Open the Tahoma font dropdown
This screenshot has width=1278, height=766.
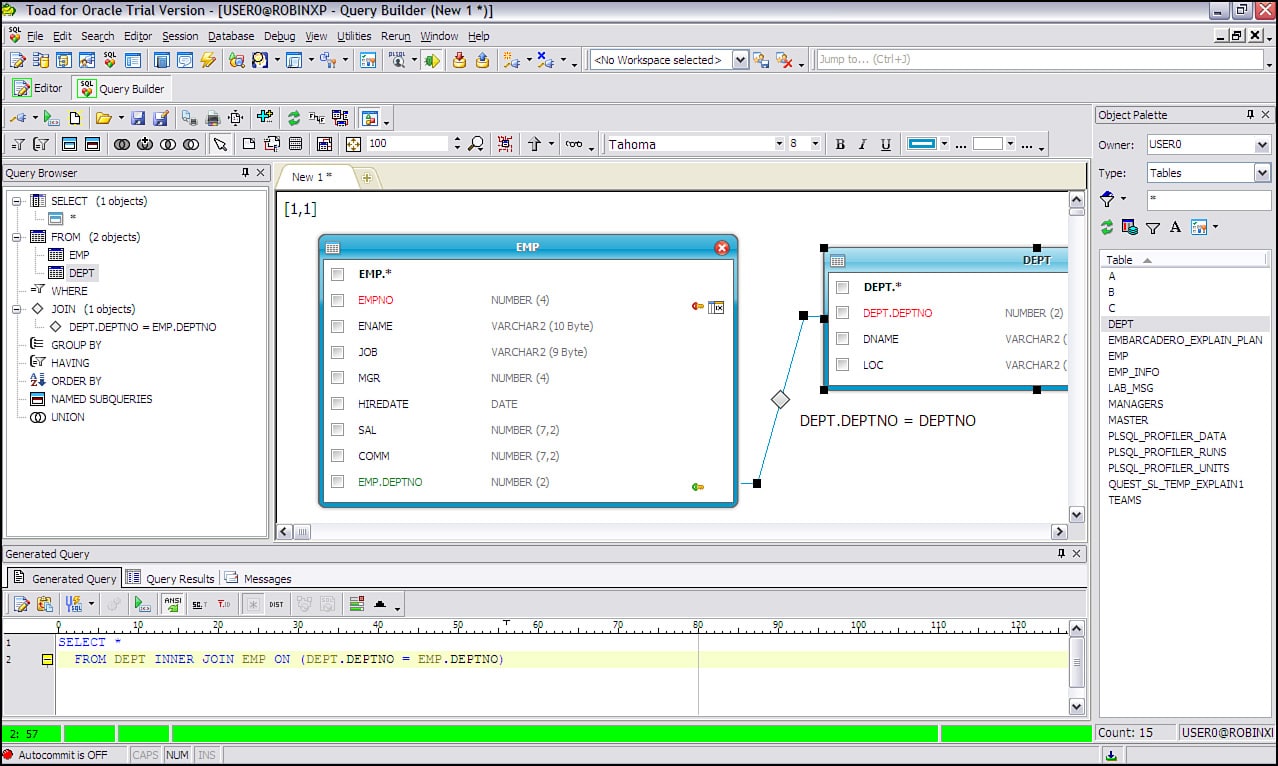[779, 144]
